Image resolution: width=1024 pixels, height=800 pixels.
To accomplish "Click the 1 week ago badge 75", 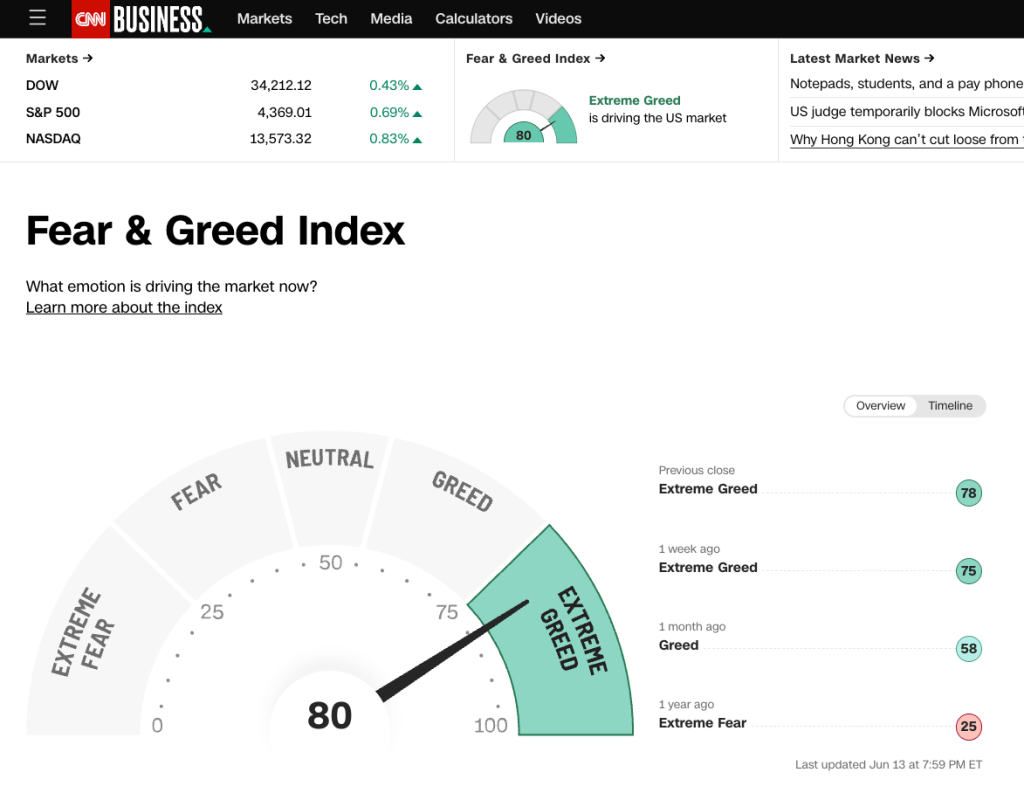I will pos(968,571).
